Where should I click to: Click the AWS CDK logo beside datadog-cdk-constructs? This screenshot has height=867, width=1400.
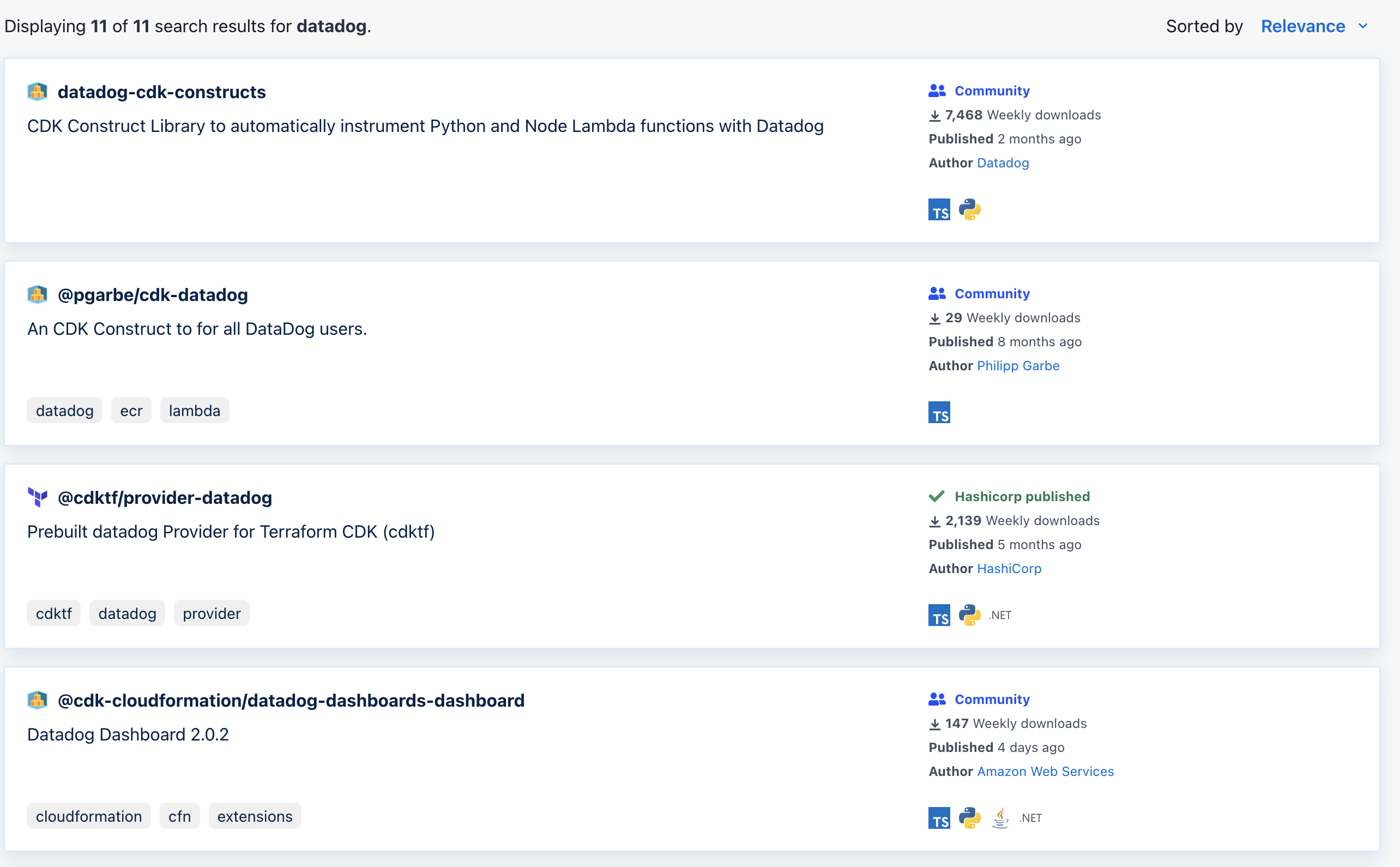37,92
